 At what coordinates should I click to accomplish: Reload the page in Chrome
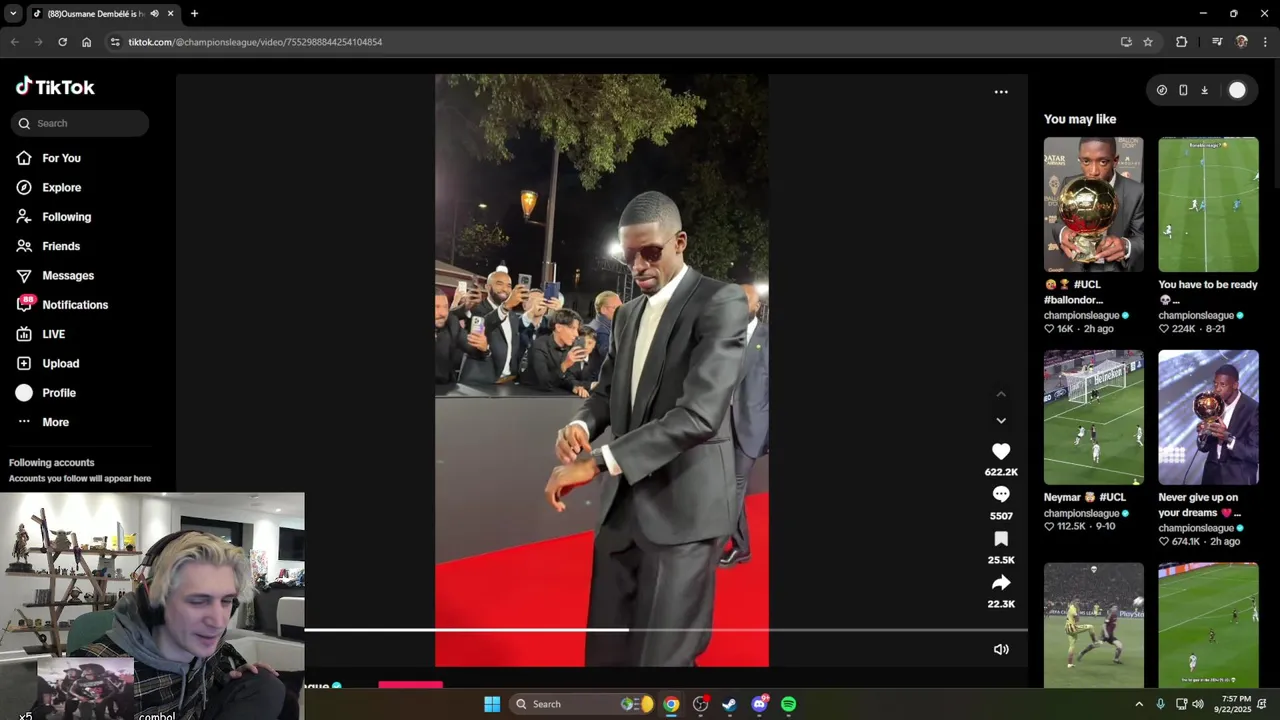click(62, 42)
